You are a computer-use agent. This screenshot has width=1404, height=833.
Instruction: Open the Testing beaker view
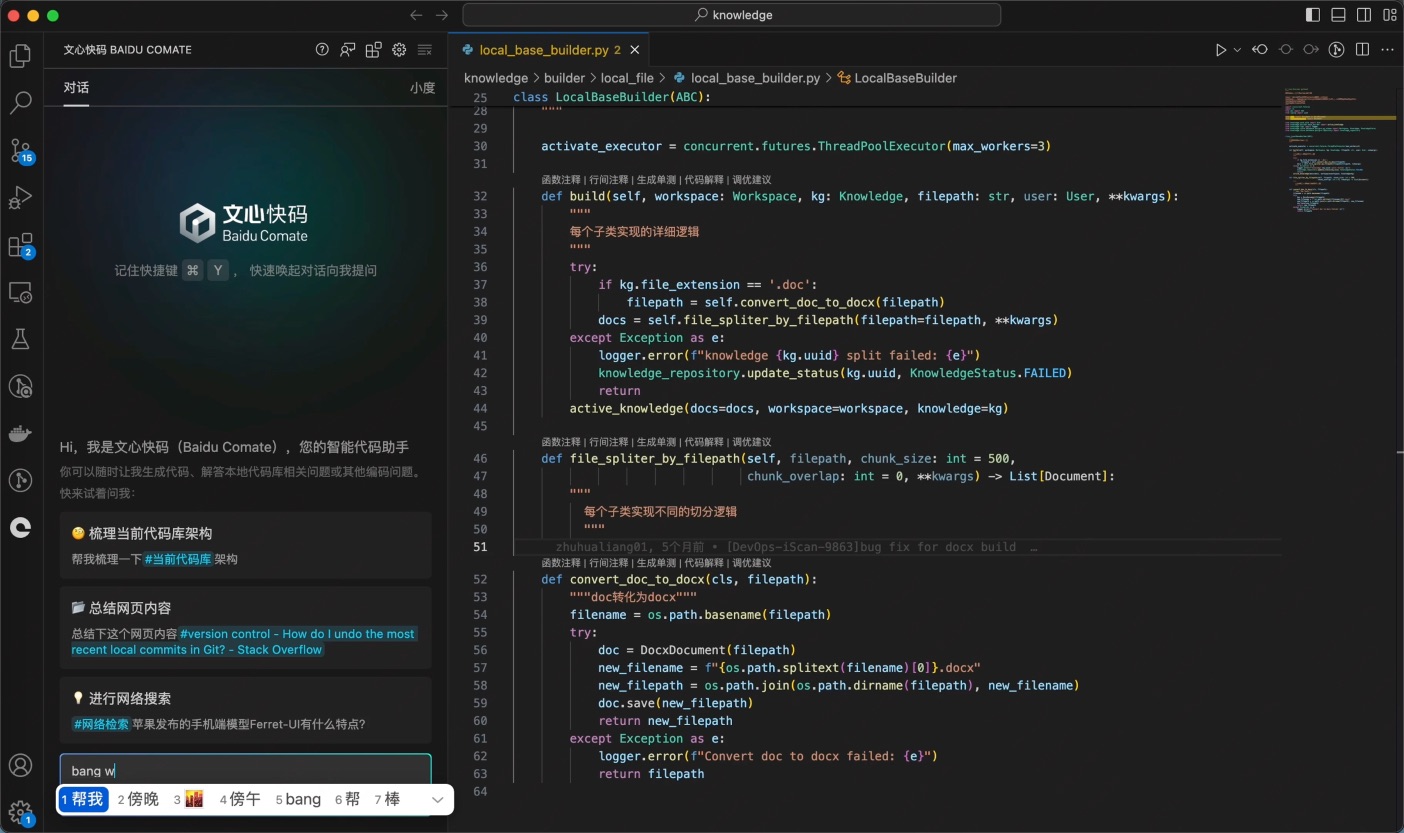tap(20, 339)
